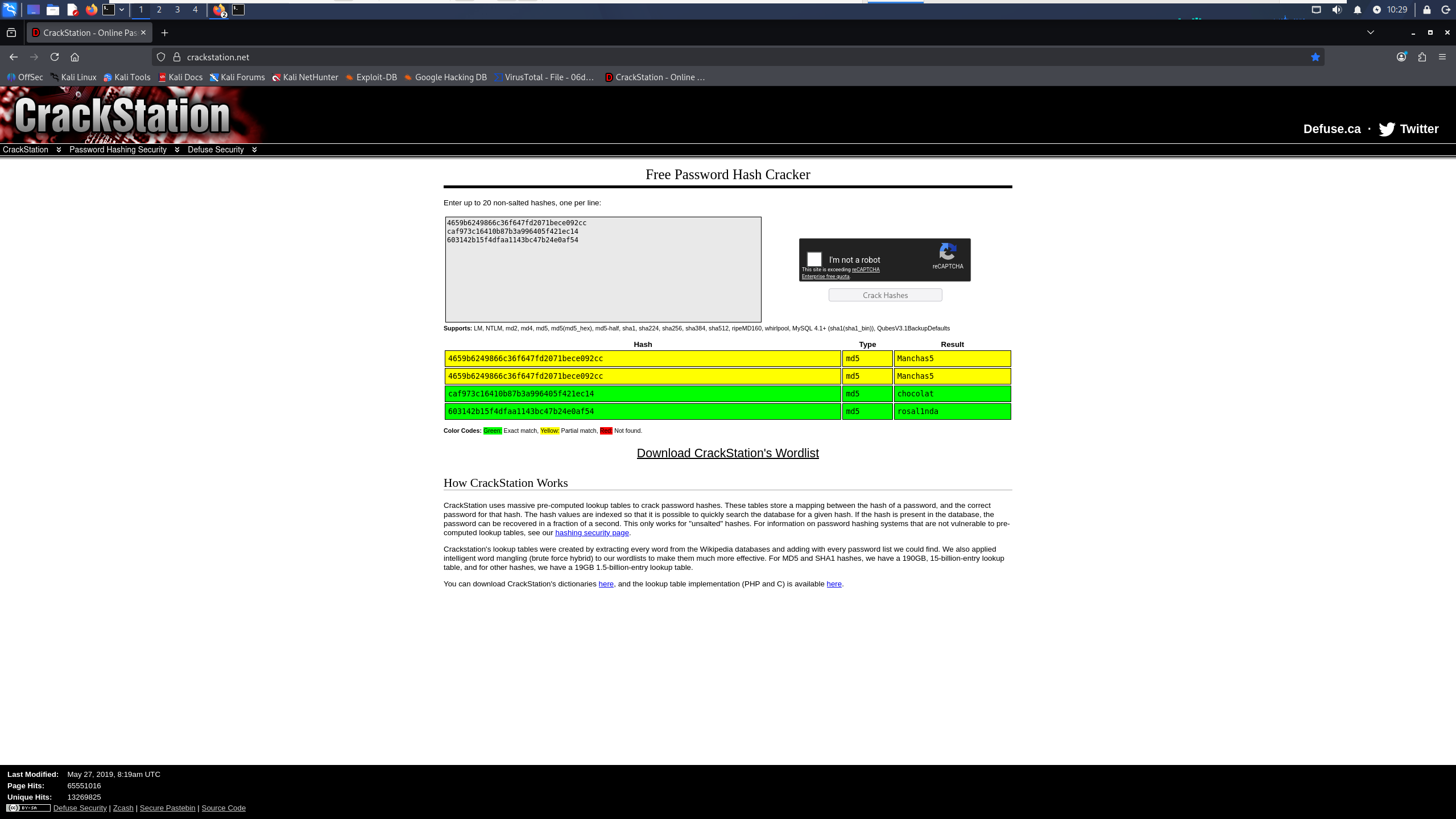This screenshot has width=1456, height=819.
Task: Launch Firefox from the panel launcher
Action: click(x=91, y=10)
